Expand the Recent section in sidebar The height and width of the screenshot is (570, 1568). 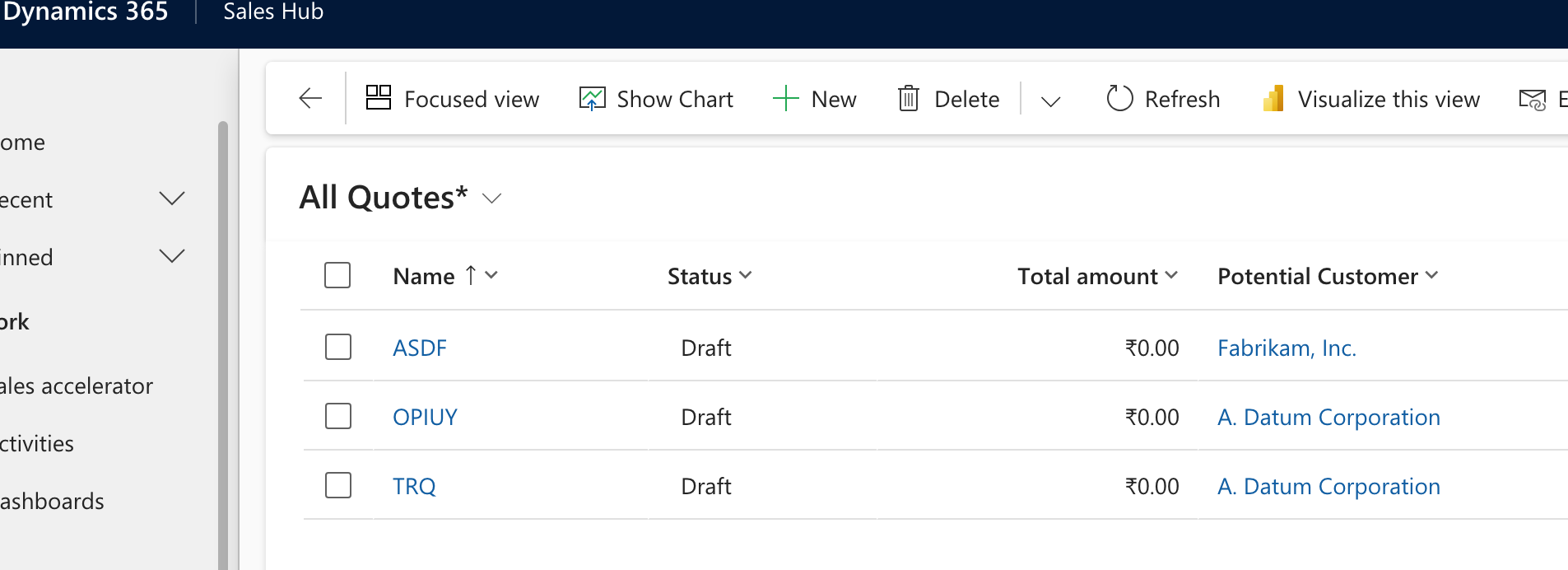[171, 199]
